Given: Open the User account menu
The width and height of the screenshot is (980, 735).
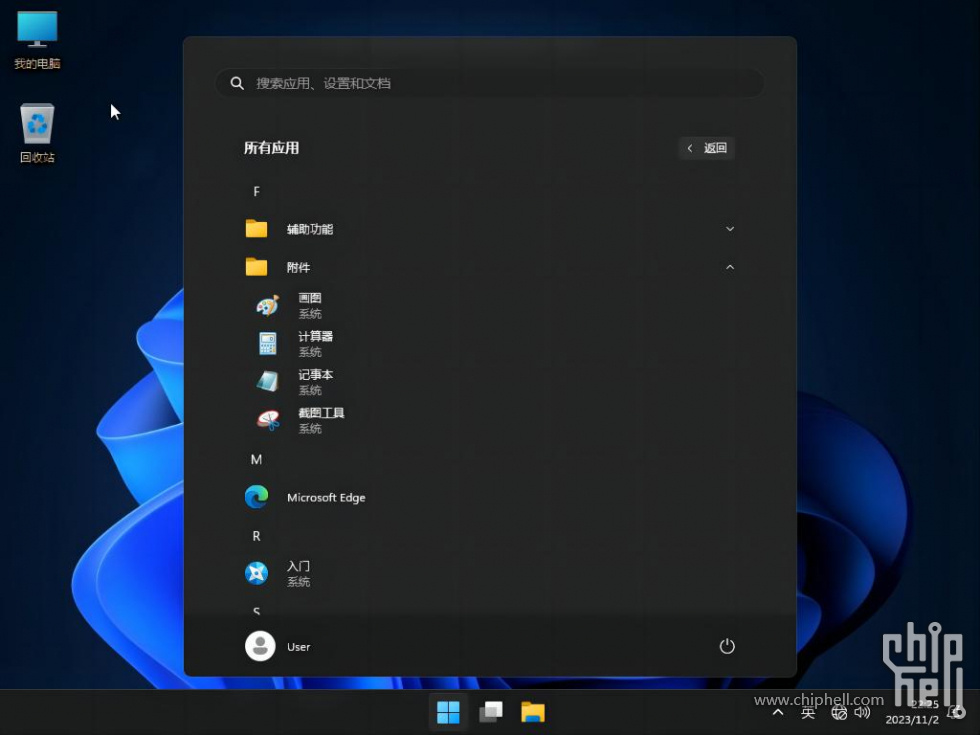Looking at the screenshot, I should tap(278, 646).
